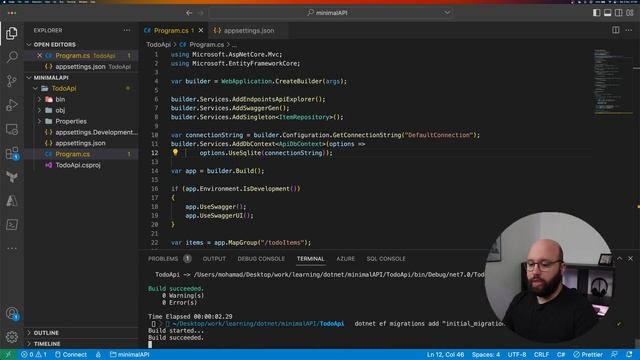
Task: Open the Explorer view icon
Action: (12, 33)
